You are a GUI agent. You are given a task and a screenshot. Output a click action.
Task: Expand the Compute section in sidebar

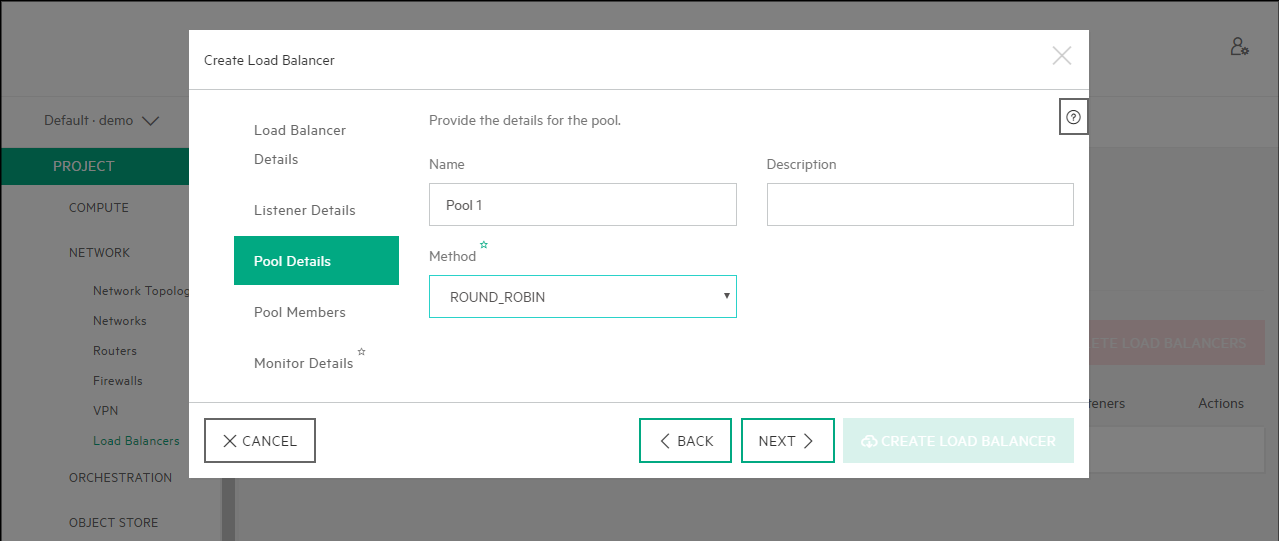(x=98, y=208)
